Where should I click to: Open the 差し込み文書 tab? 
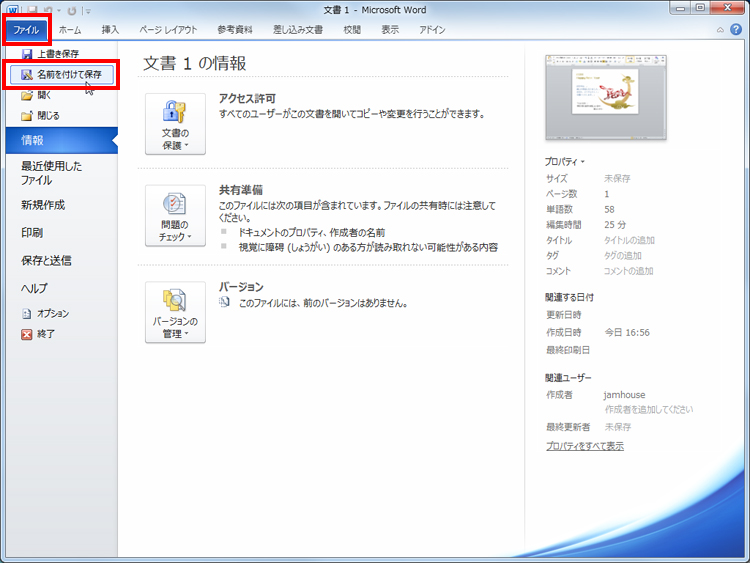coord(298,30)
